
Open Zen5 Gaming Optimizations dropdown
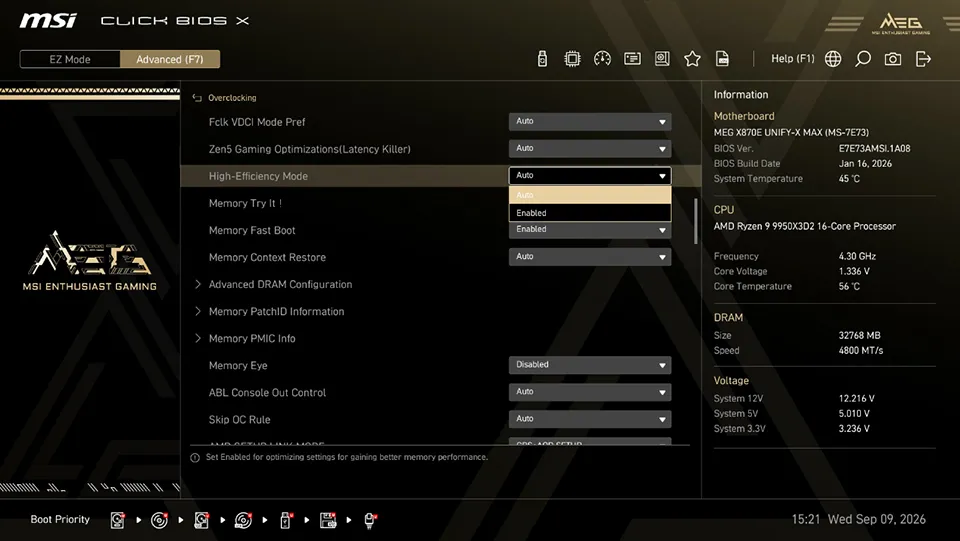click(590, 149)
